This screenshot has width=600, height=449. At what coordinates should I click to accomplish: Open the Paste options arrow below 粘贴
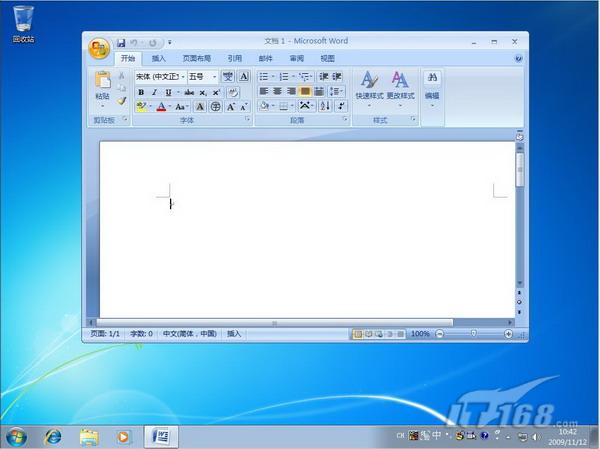tap(103, 106)
